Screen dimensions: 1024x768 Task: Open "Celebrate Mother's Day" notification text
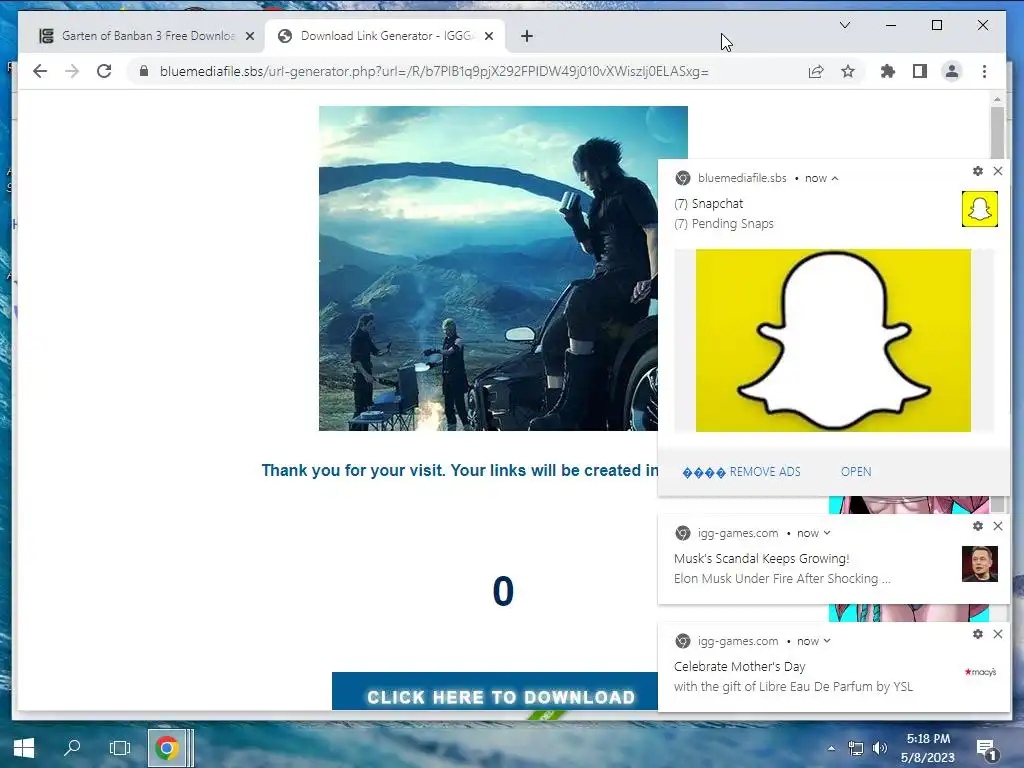pos(739,667)
